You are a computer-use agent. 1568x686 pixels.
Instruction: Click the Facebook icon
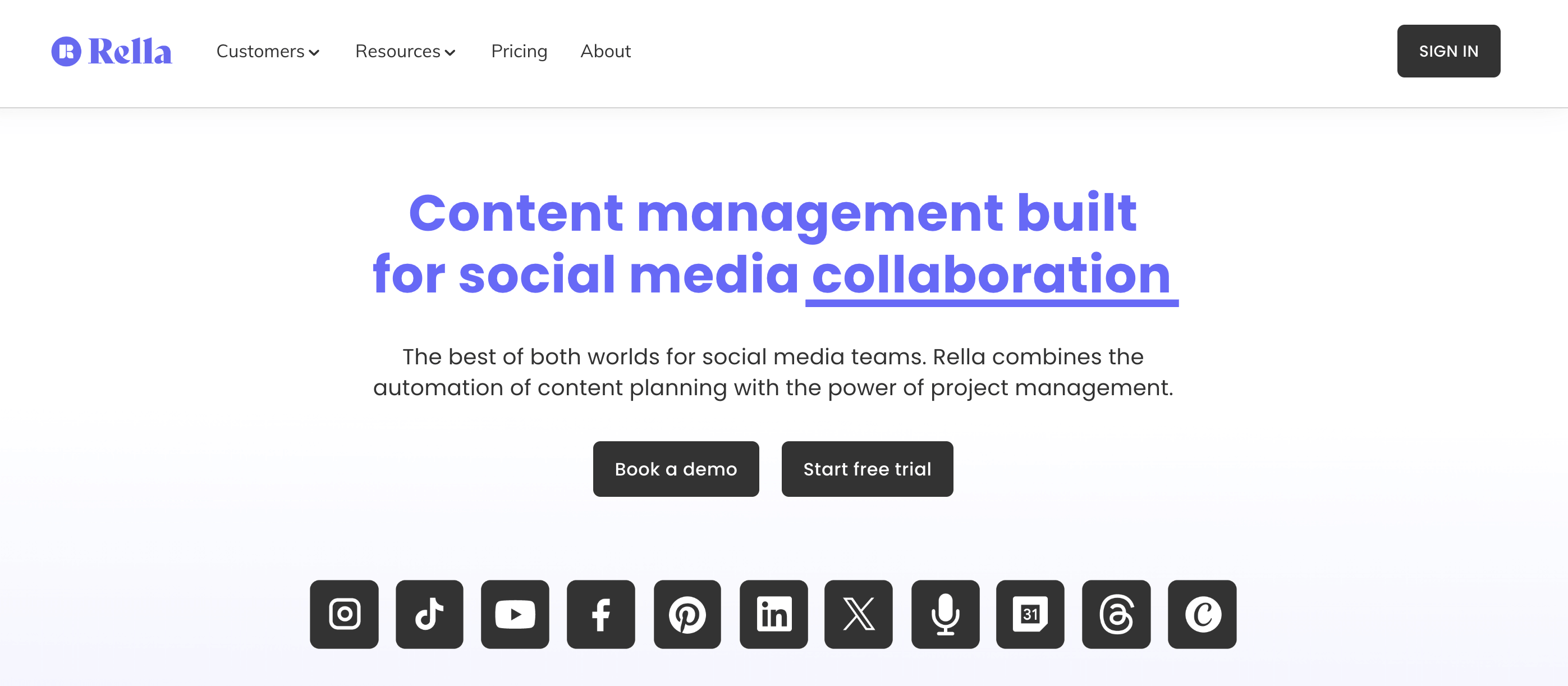(601, 614)
